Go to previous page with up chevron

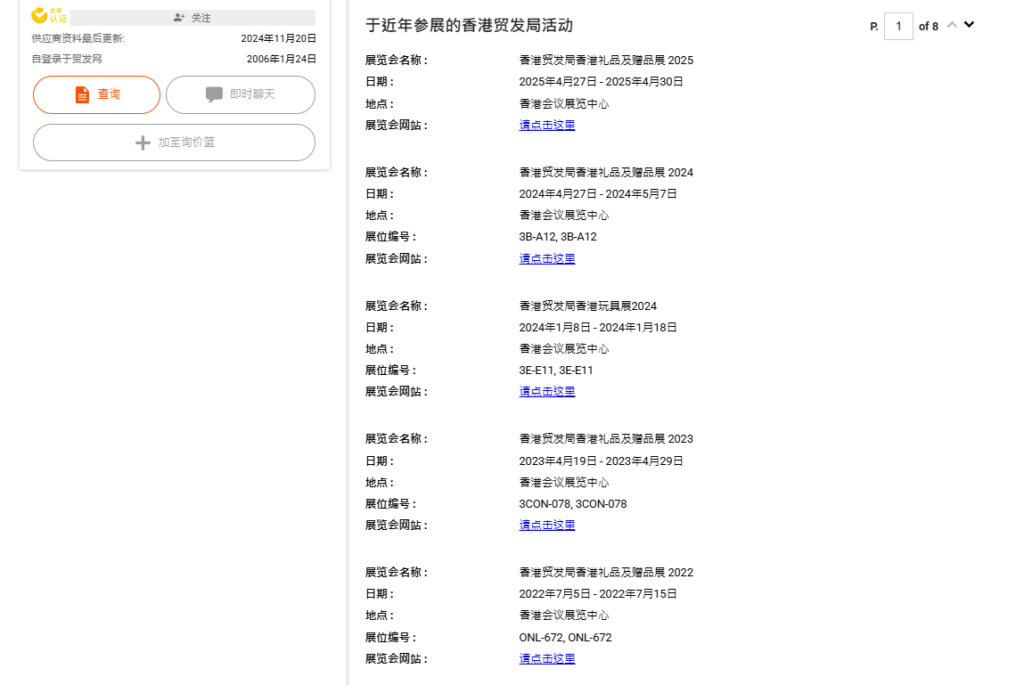click(x=951, y=25)
